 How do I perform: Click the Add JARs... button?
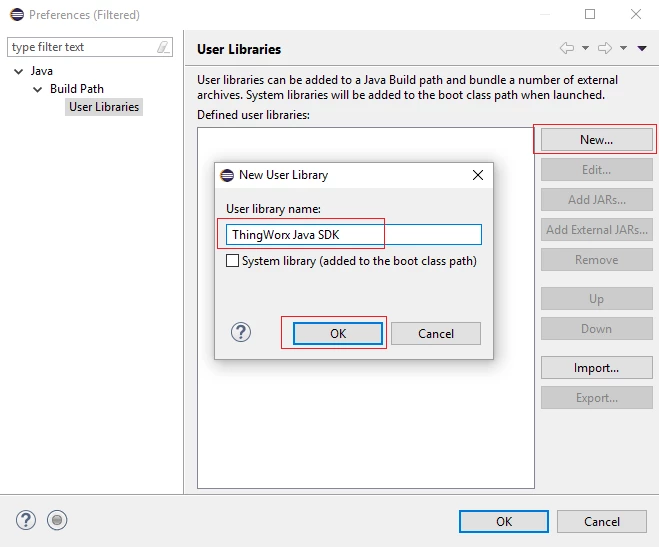(596, 200)
